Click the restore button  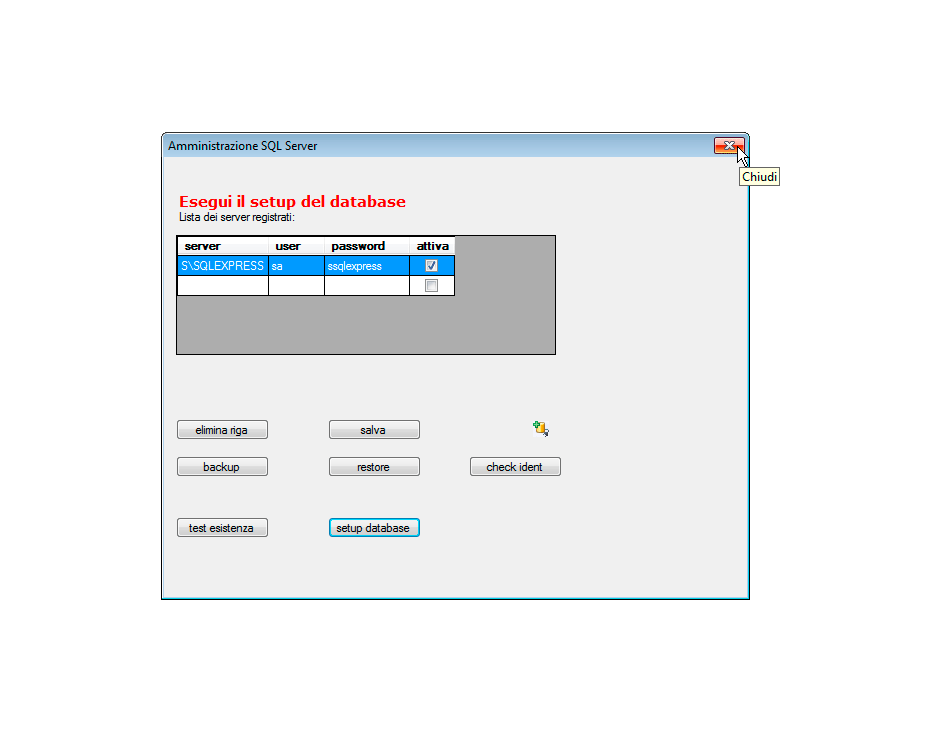374,467
